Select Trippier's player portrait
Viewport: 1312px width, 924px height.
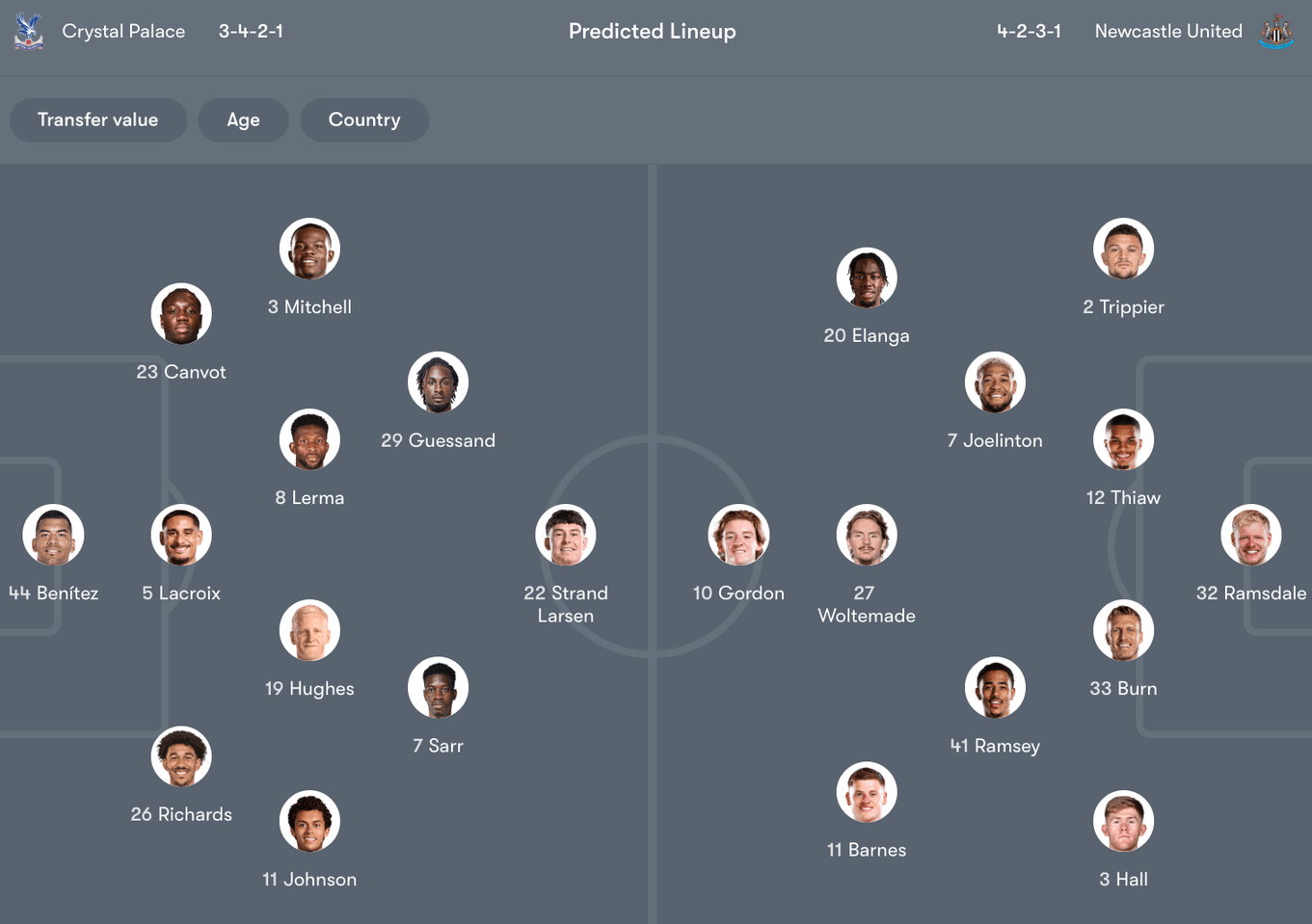[x=1123, y=248]
